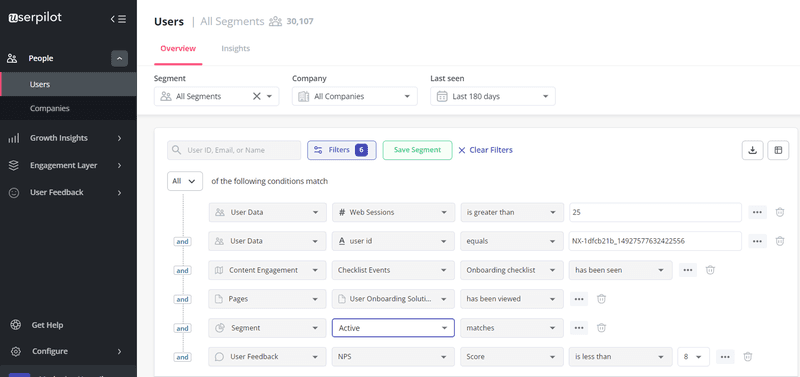Viewport: 800px width, 377px height.
Task: Download users with the export icon
Action: pos(752,150)
